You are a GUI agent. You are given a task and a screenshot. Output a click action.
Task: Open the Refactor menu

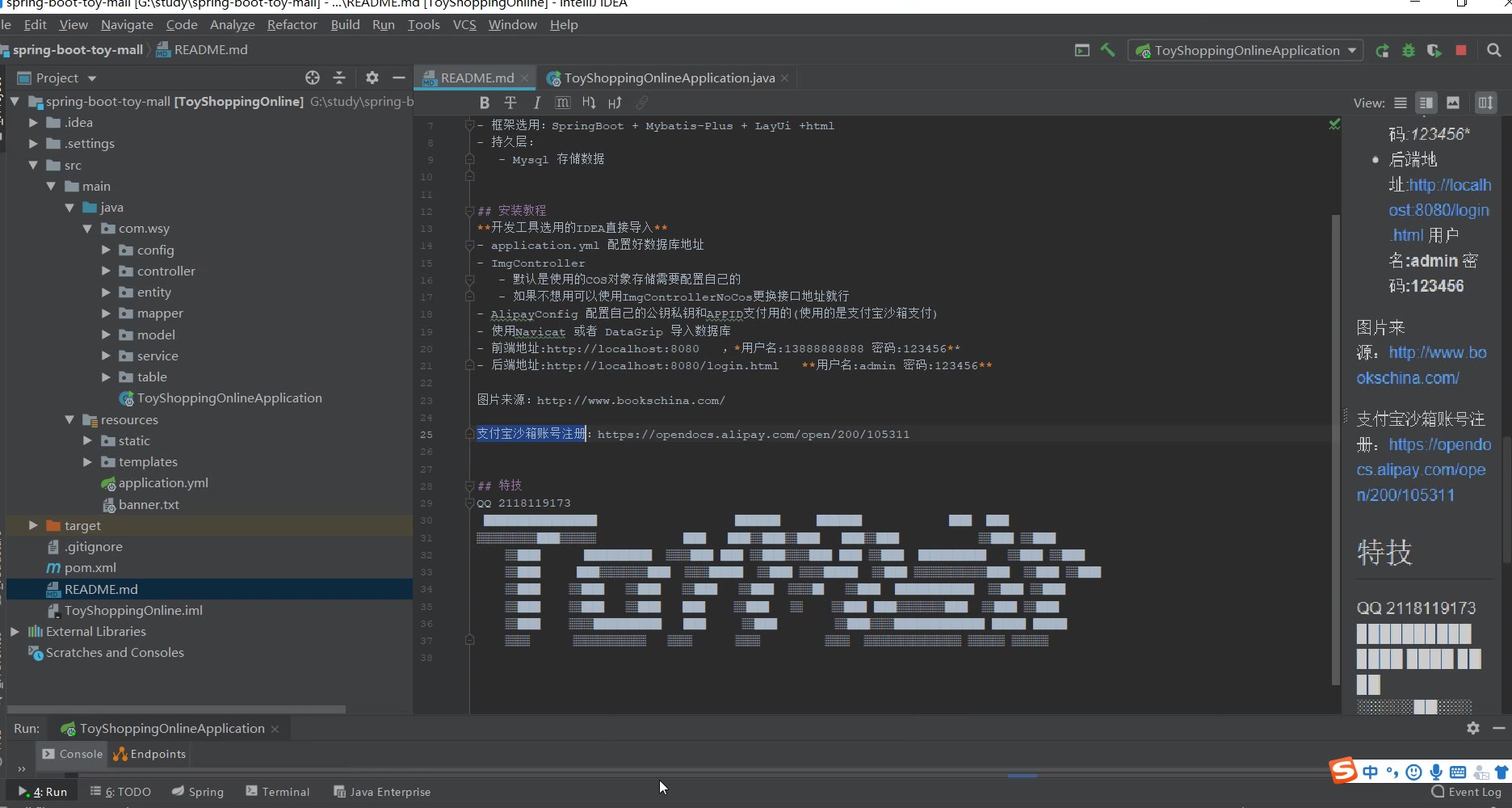(x=292, y=24)
